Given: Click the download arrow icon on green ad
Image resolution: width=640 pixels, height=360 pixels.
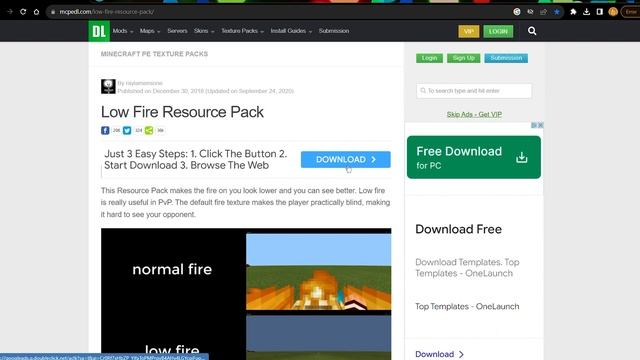Looking at the screenshot, I should point(522,158).
